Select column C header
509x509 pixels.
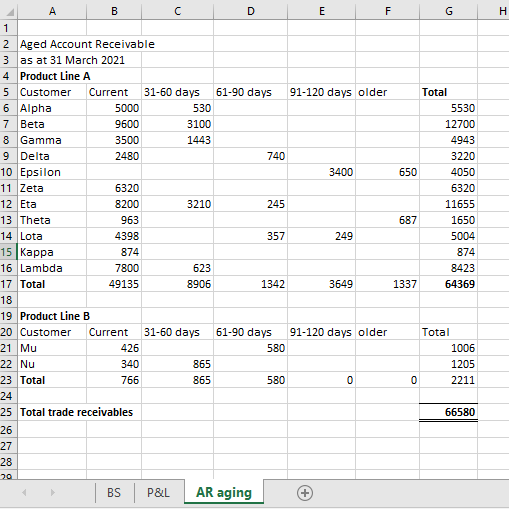pos(177,11)
